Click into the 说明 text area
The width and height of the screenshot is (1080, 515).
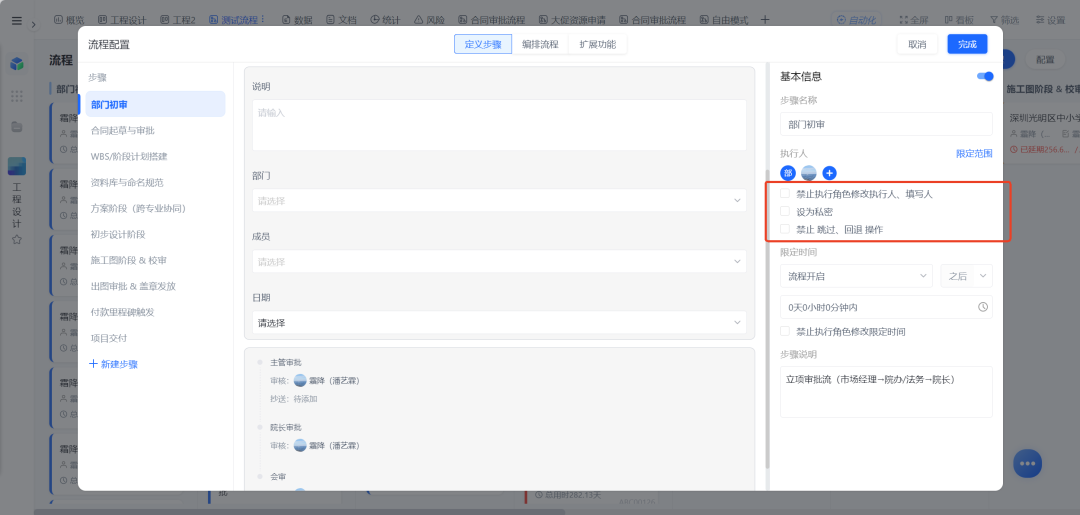tap(499, 125)
